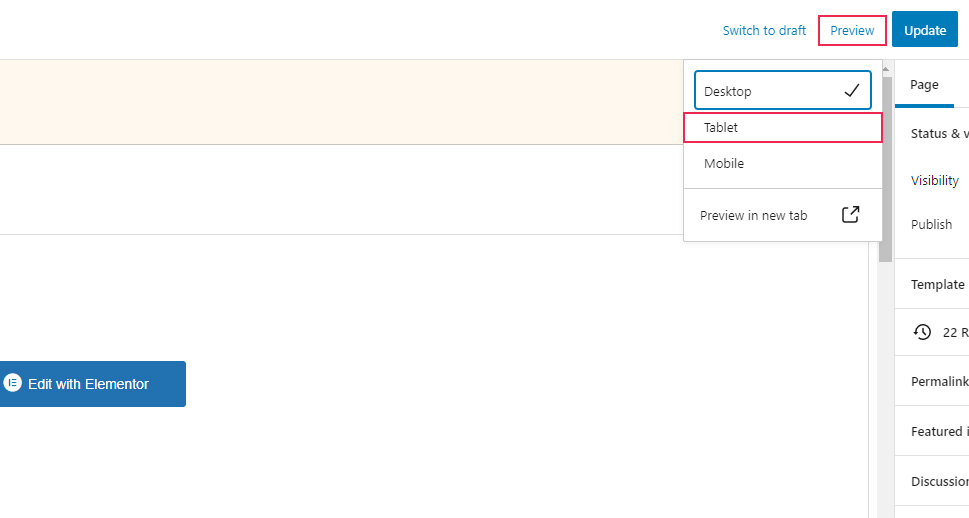The image size is (969, 518).
Task: Open the Preview dropdown
Action: click(x=852, y=30)
